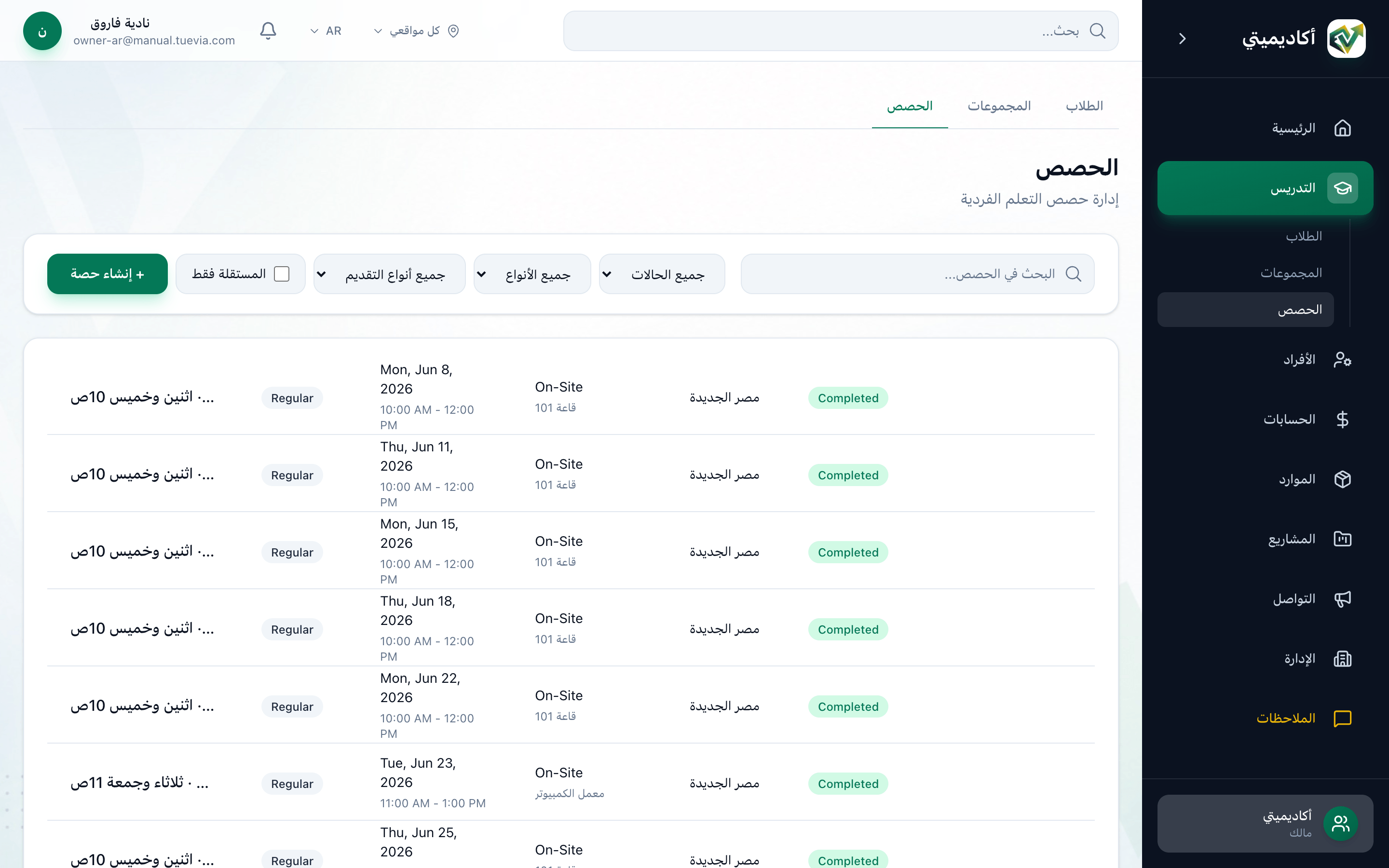This screenshot has height=868, width=1389.
Task: Click Regular tag on Jun 22 row
Action: tap(292, 706)
